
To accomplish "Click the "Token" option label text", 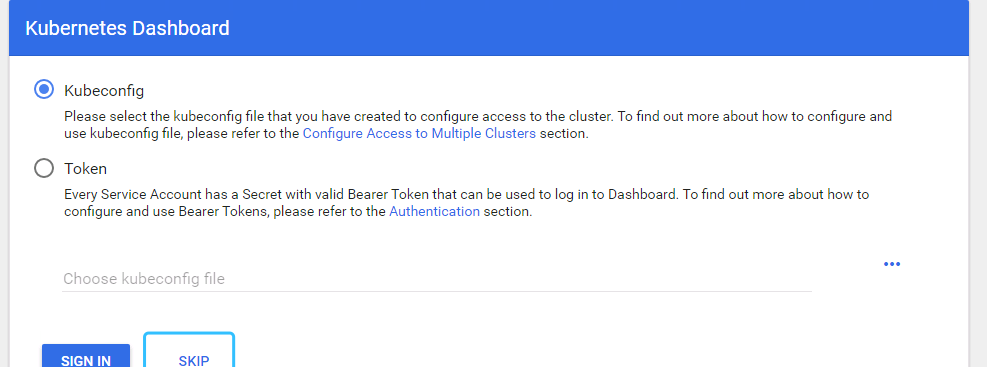I will tap(86, 169).
